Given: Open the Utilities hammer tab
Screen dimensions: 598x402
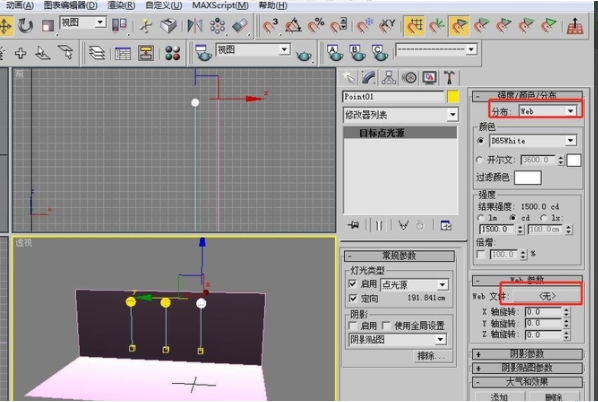Looking at the screenshot, I should click(449, 78).
